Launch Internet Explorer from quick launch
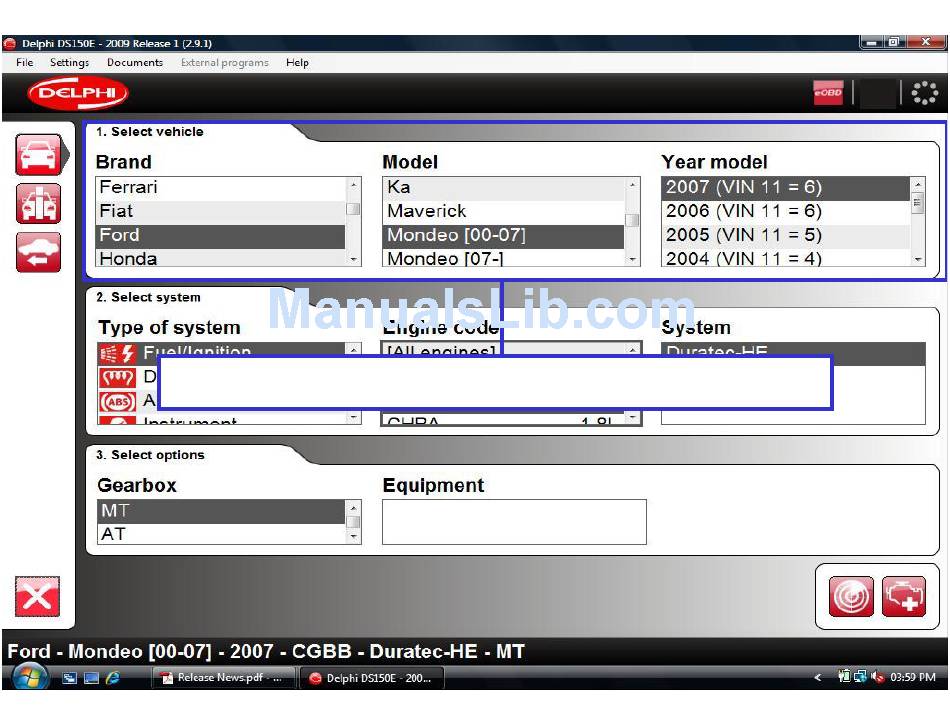 pyautogui.click(x=113, y=678)
